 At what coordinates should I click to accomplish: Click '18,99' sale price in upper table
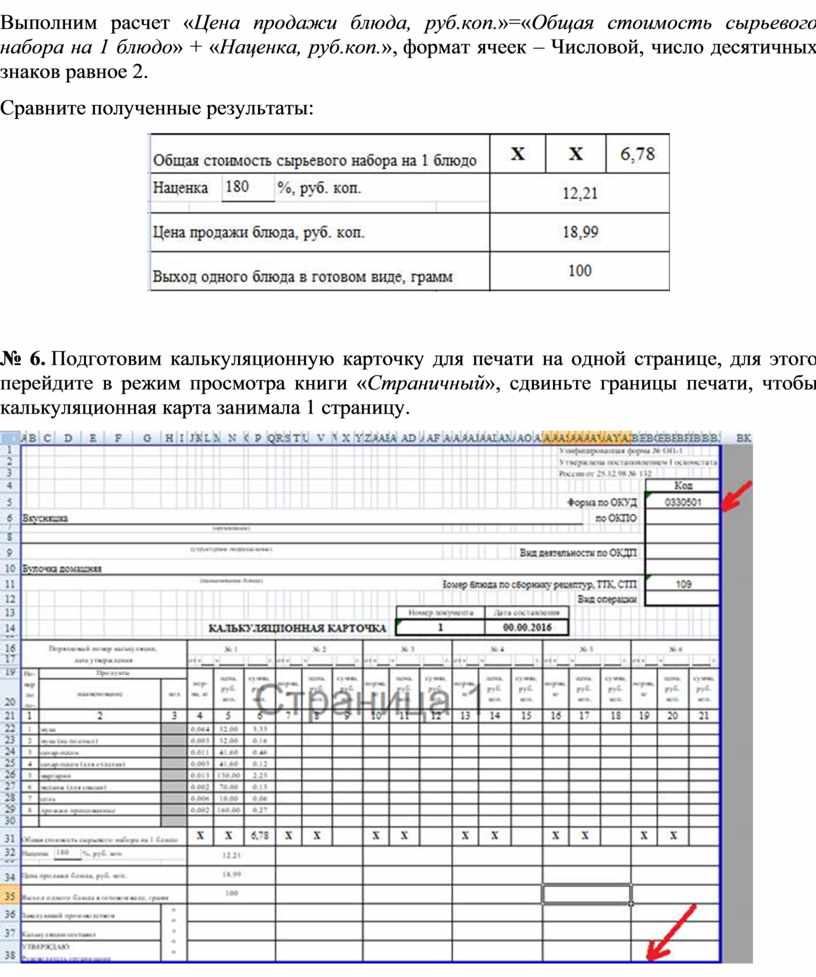point(579,232)
